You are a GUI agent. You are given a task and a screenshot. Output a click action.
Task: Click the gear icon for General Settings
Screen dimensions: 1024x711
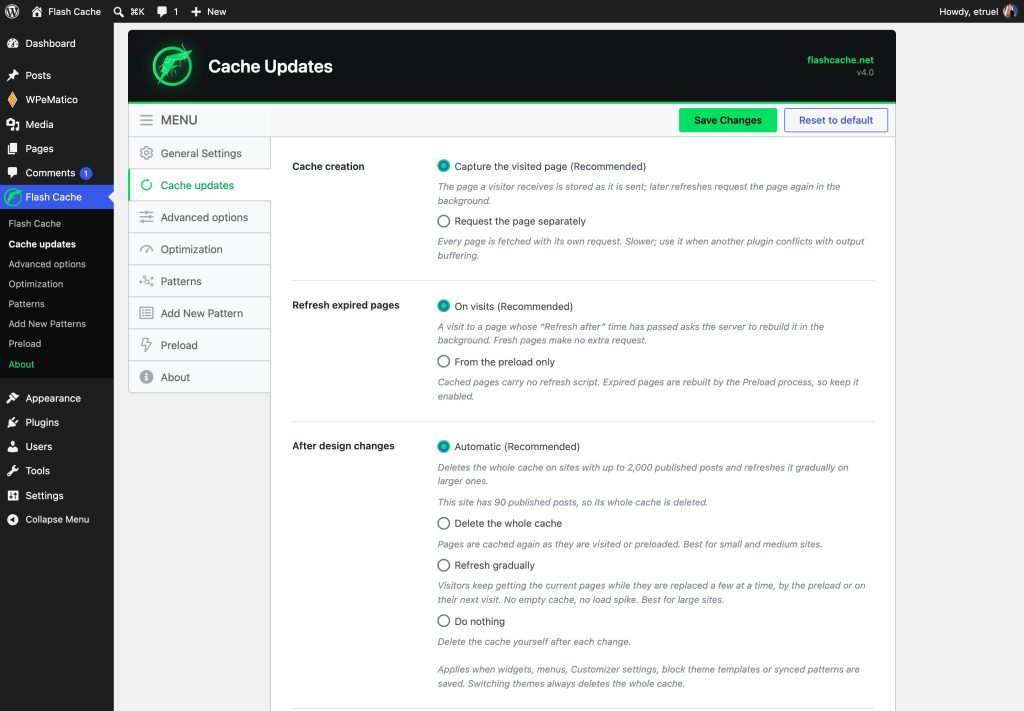146,153
